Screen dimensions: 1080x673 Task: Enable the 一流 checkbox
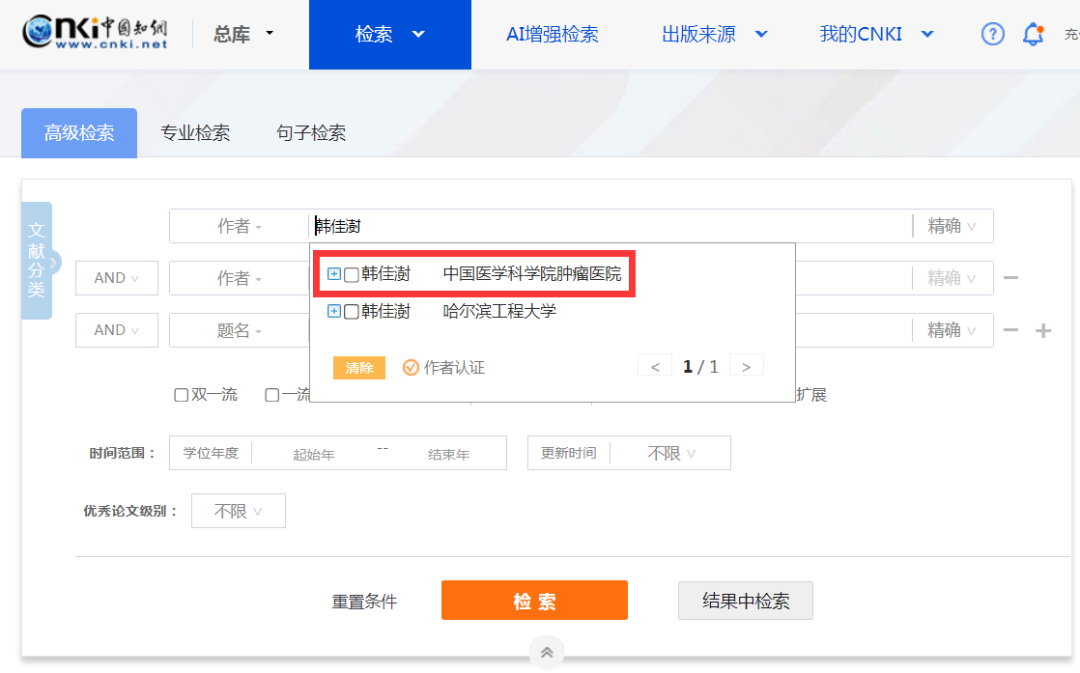272,395
